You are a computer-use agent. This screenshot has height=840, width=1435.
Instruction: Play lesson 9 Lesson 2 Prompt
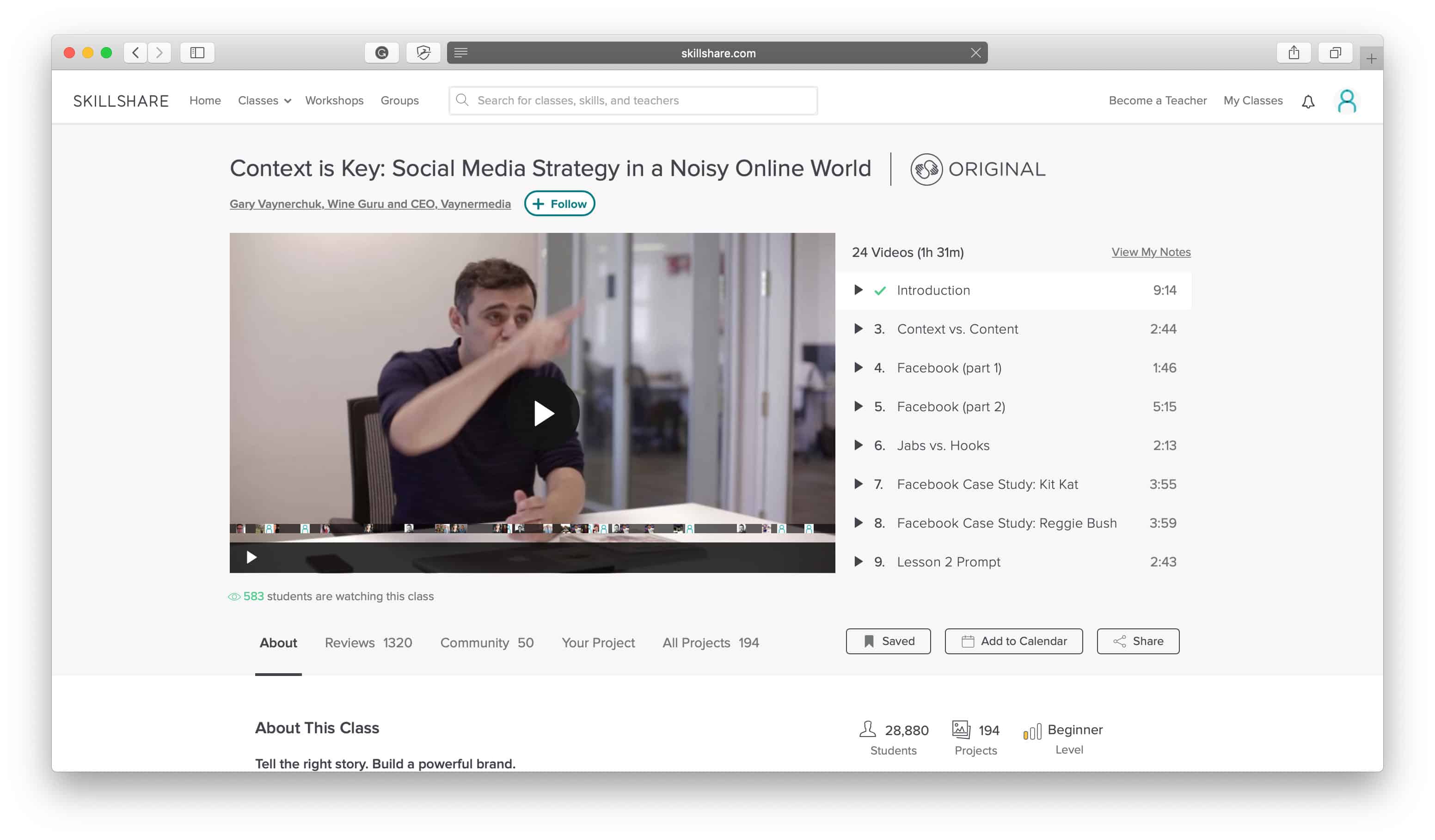1014,562
